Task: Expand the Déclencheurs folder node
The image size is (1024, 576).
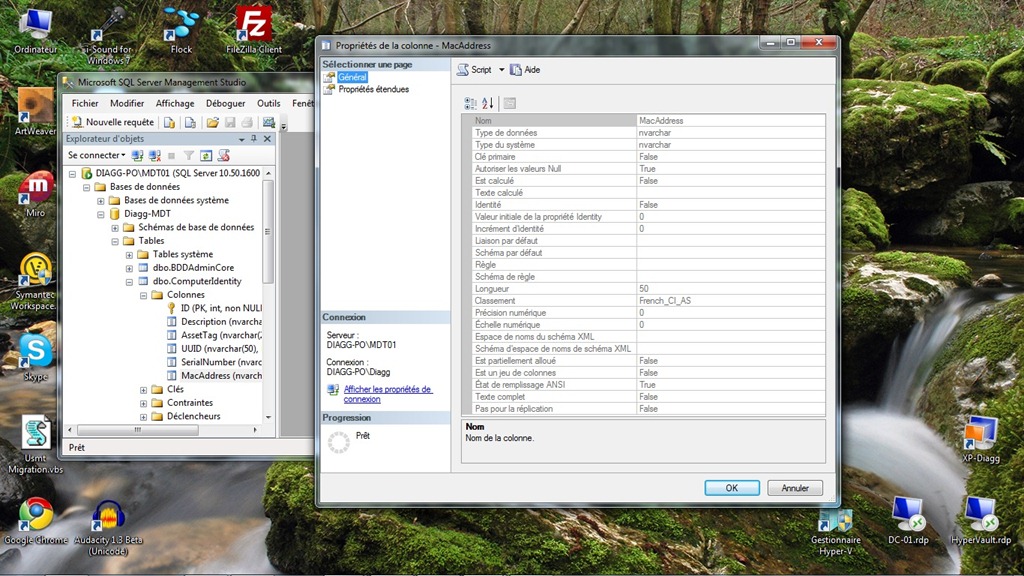Action: click(x=144, y=417)
